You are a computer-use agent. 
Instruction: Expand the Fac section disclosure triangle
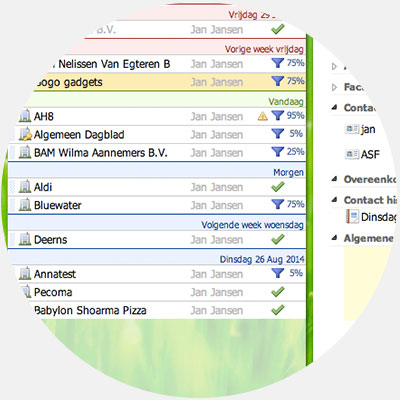334,87
